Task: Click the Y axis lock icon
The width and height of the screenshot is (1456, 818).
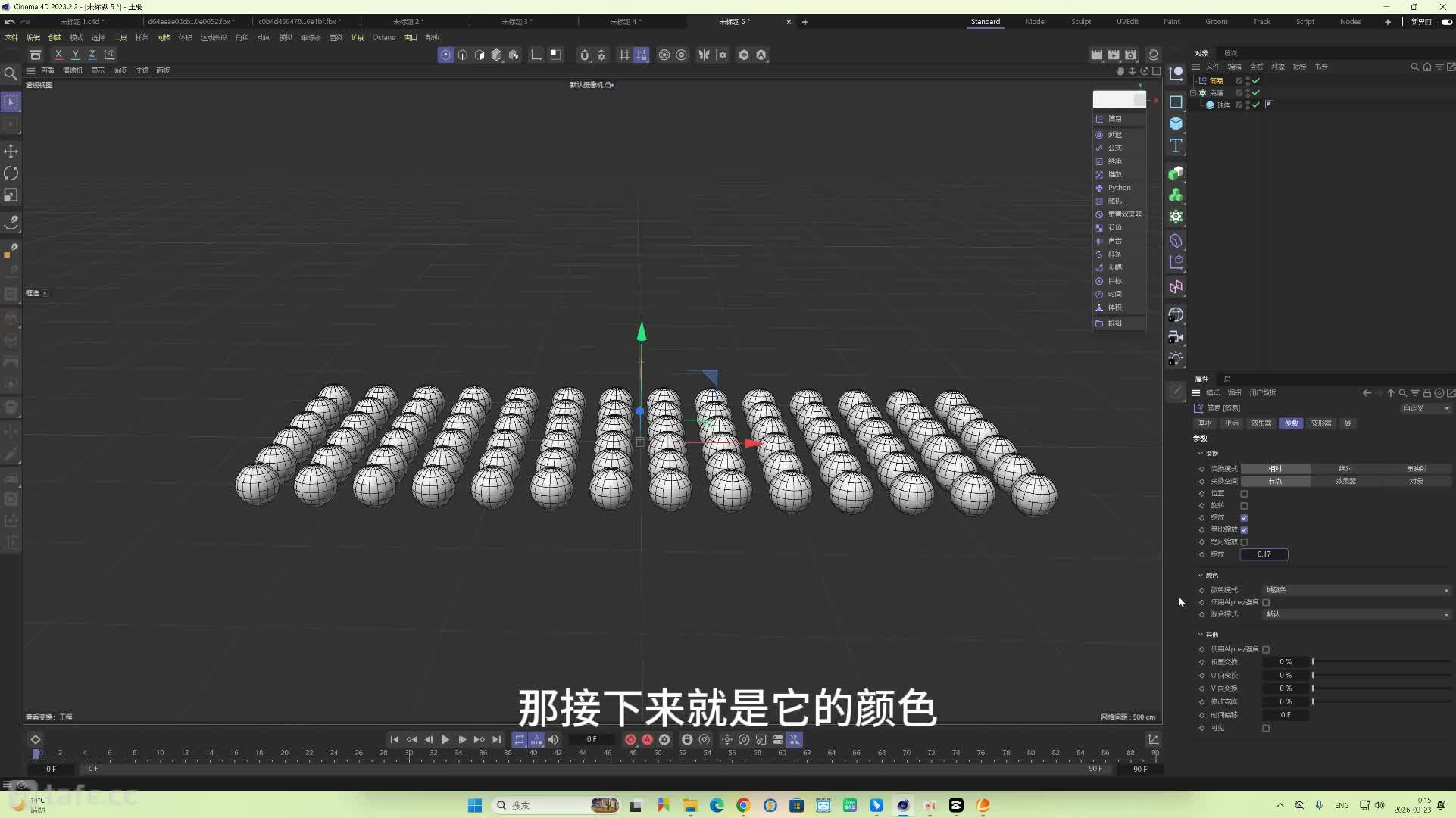Action: click(x=75, y=55)
